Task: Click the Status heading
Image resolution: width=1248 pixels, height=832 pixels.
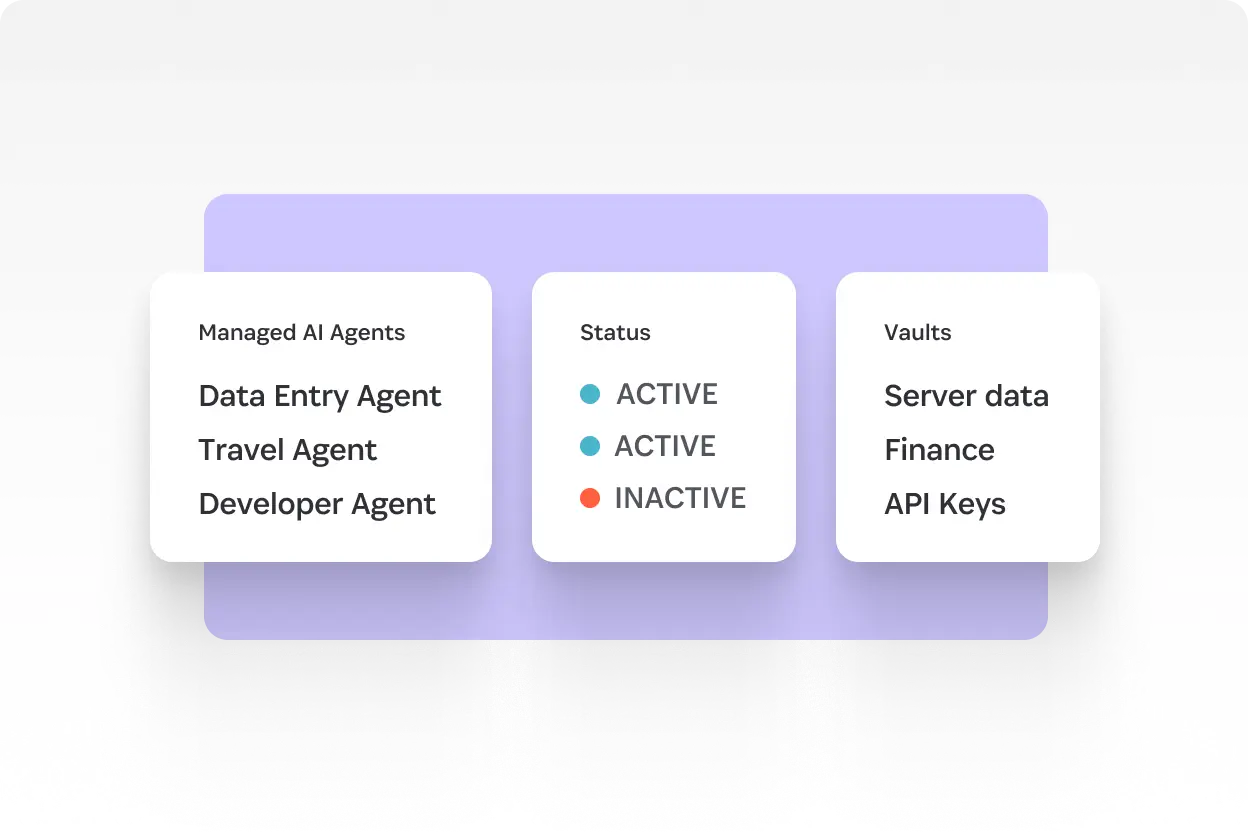Action: pos(615,333)
